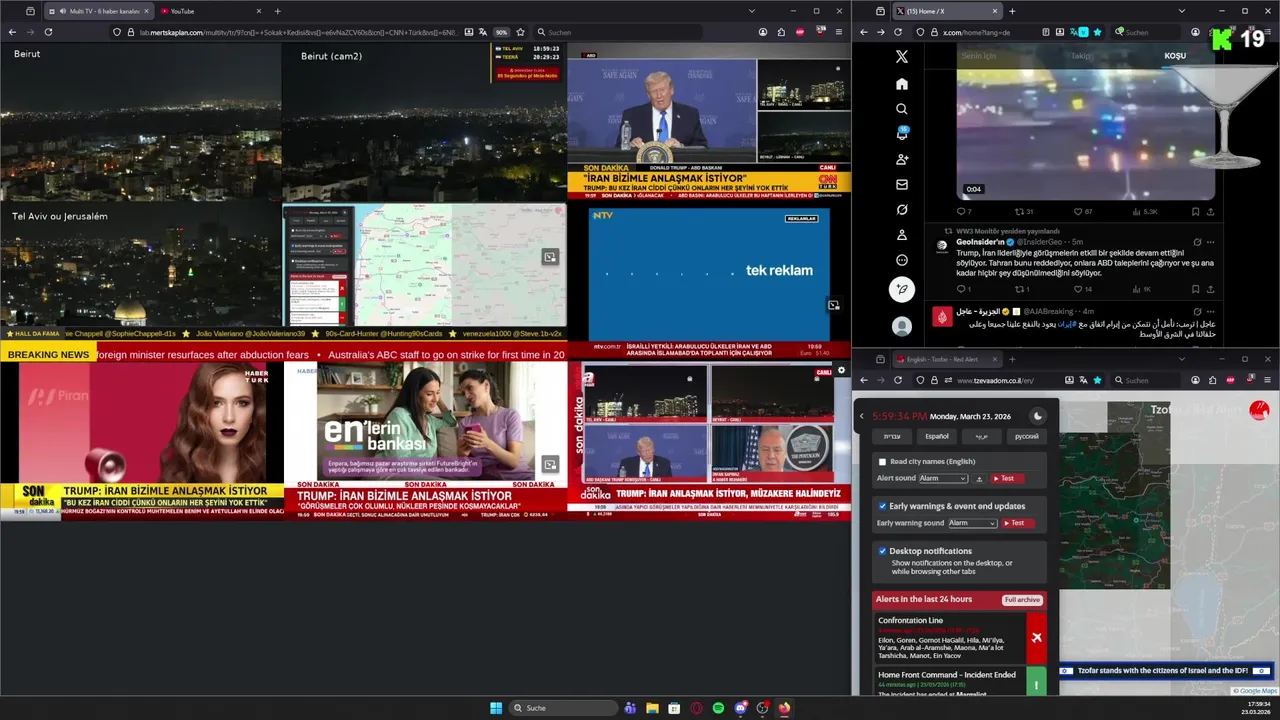Screen dimensions: 1280x720
Task: Open tab list dropdown in X window
Action: pyautogui.click(x=1181, y=11)
